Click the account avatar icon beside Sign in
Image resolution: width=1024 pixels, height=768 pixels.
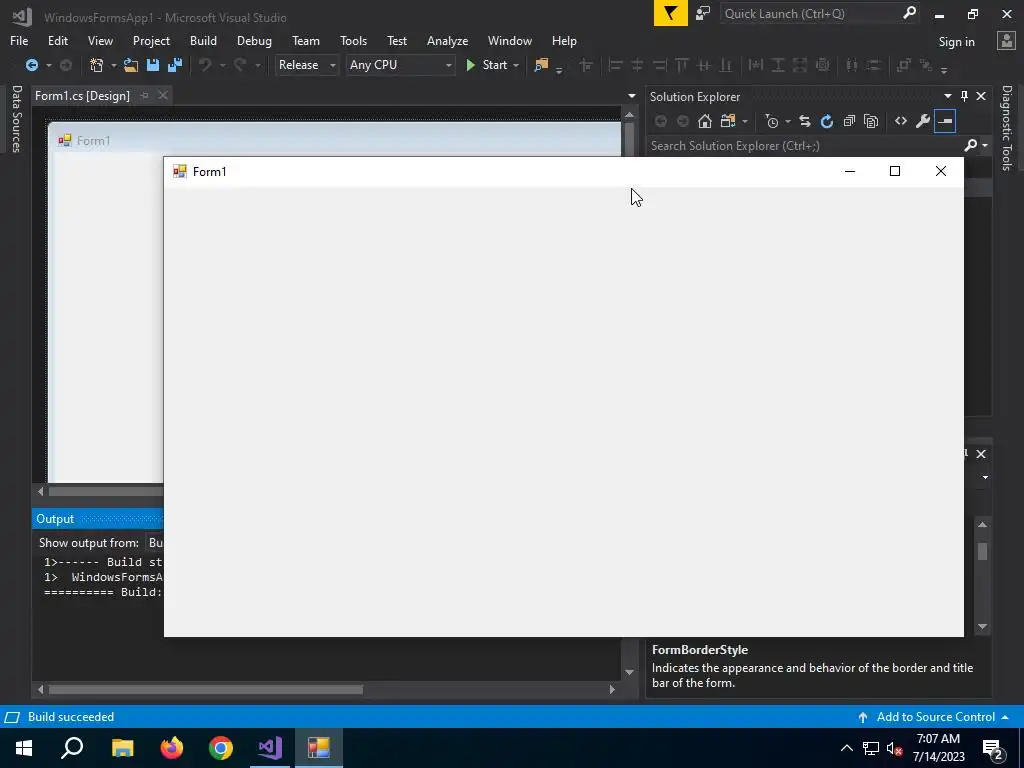[1006, 40]
